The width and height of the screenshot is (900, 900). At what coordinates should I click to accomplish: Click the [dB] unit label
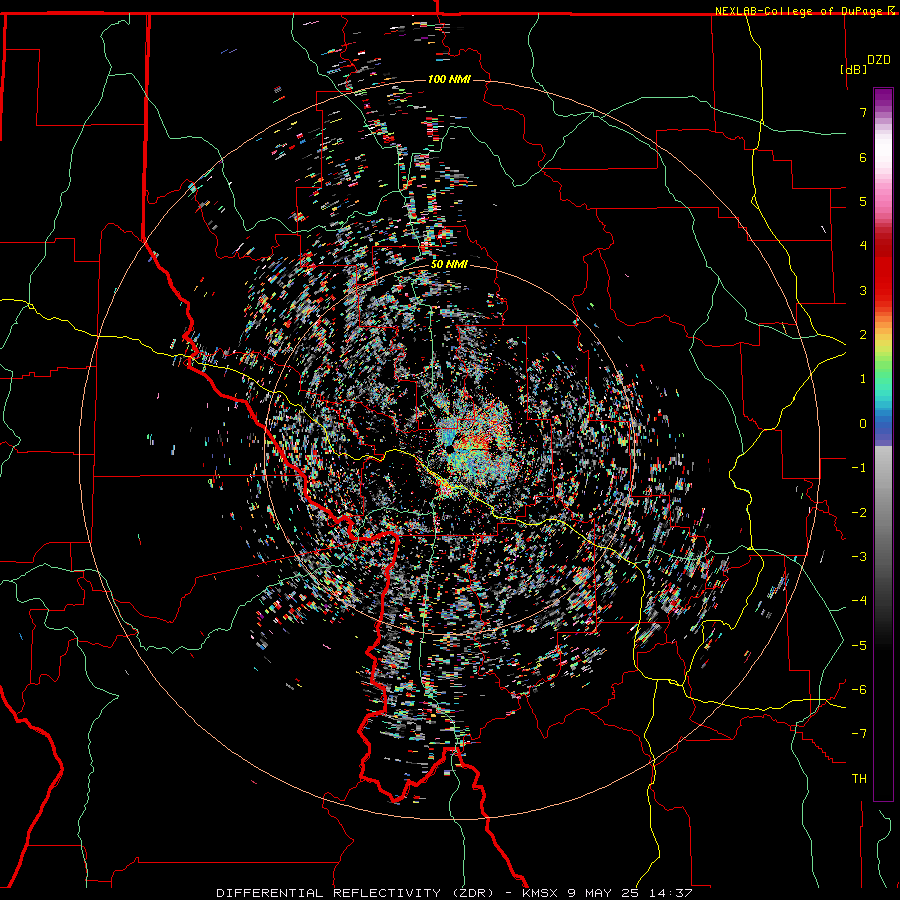pyautogui.click(x=854, y=70)
